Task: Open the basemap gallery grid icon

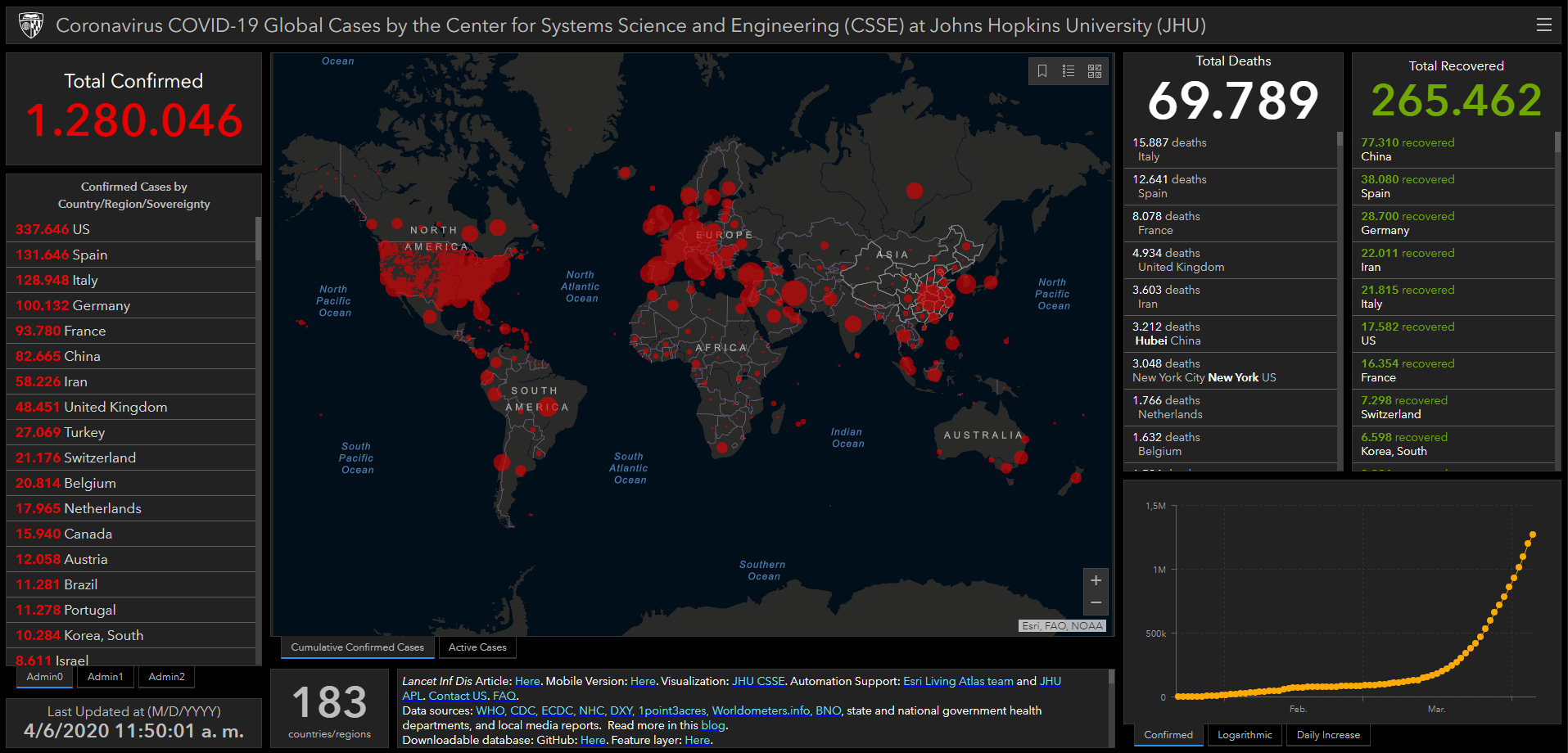Action: point(1095,71)
